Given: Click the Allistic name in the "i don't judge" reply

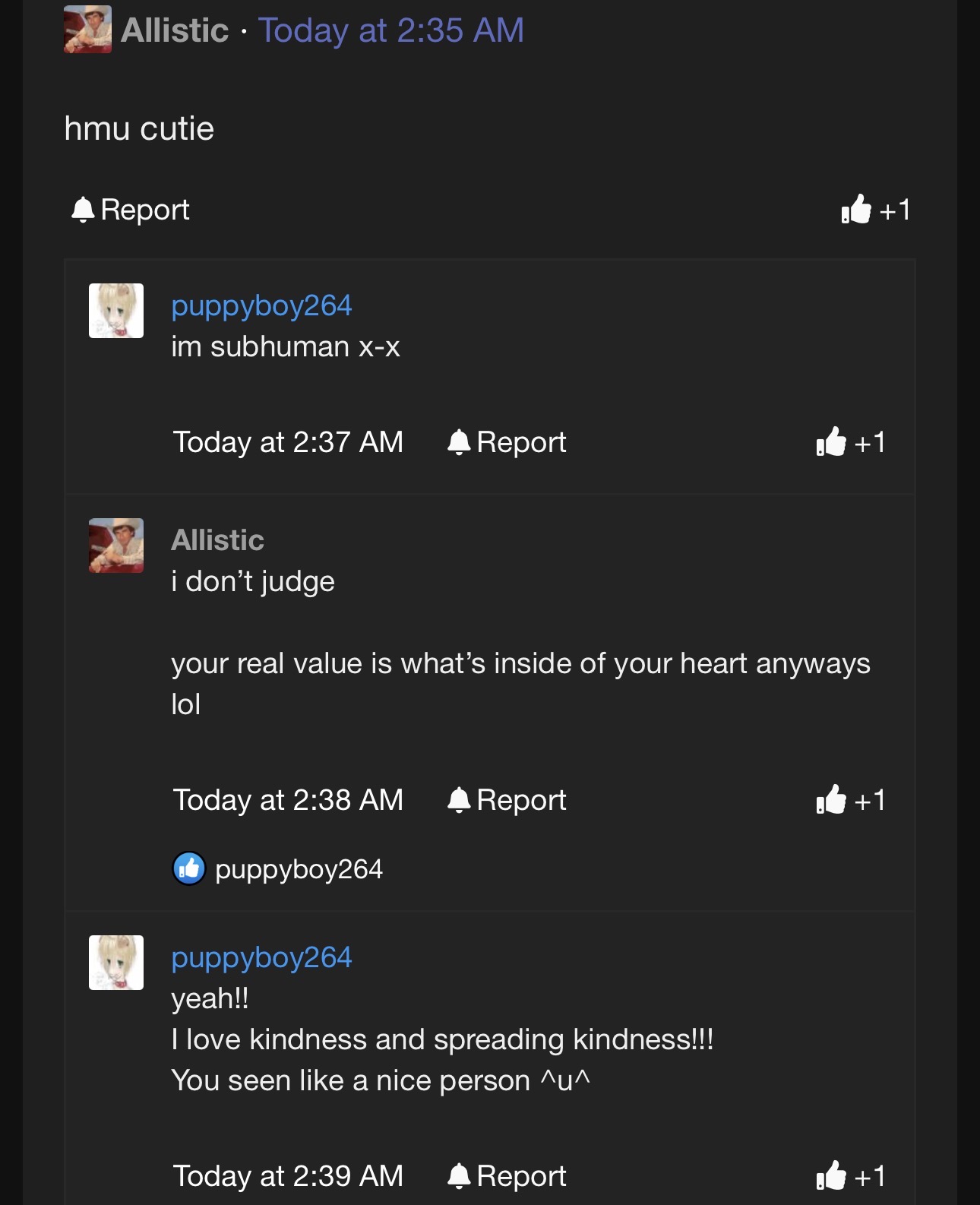Looking at the screenshot, I should click(217, 540).
